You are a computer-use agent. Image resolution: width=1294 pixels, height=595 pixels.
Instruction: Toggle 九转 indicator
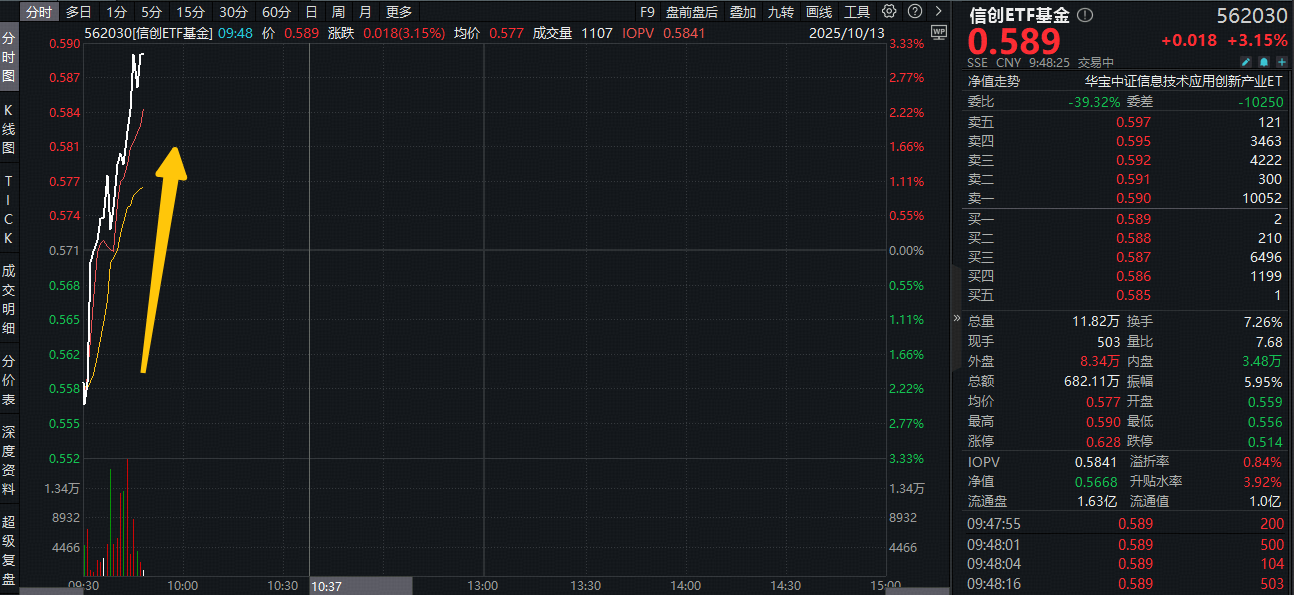(781, 12)
